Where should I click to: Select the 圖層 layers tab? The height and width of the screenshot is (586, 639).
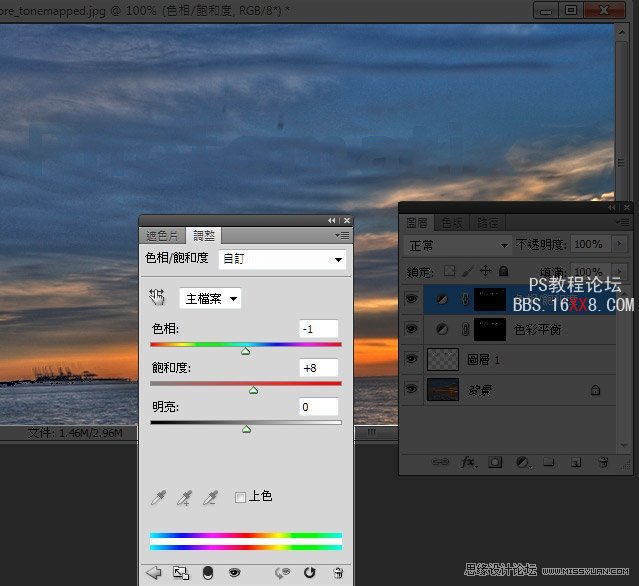pos(417,223)
